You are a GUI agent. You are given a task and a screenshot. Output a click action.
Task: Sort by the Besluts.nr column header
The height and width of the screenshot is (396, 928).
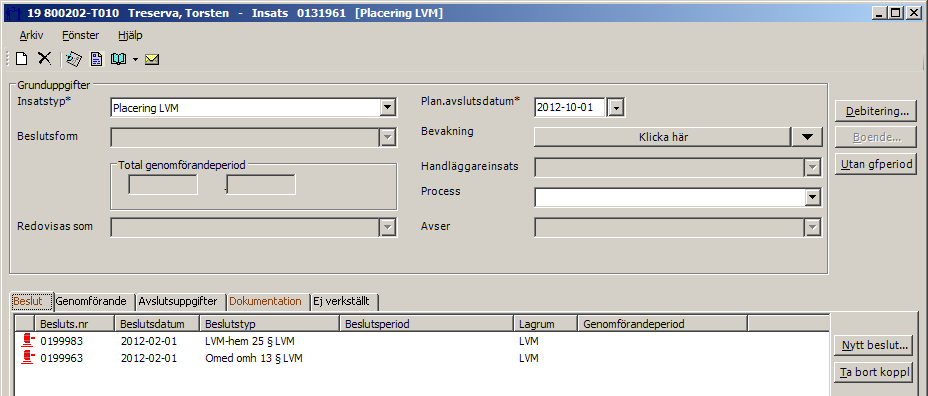[75, 324]
